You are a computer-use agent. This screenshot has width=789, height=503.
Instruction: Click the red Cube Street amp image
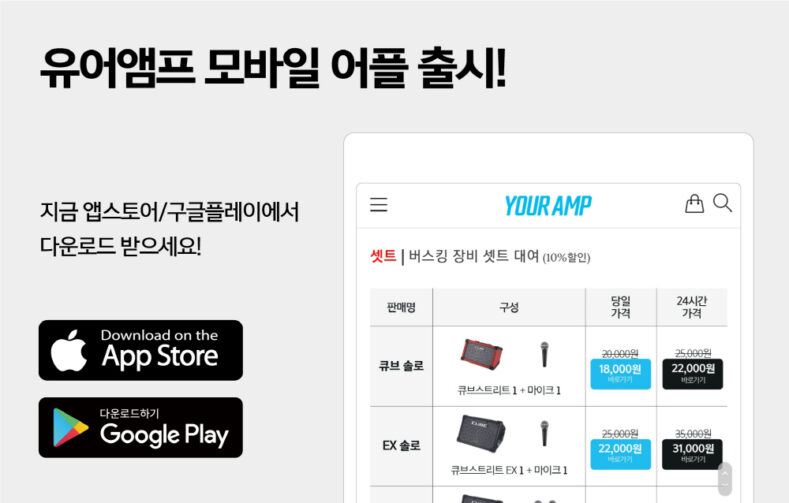(x=481, y=354)
